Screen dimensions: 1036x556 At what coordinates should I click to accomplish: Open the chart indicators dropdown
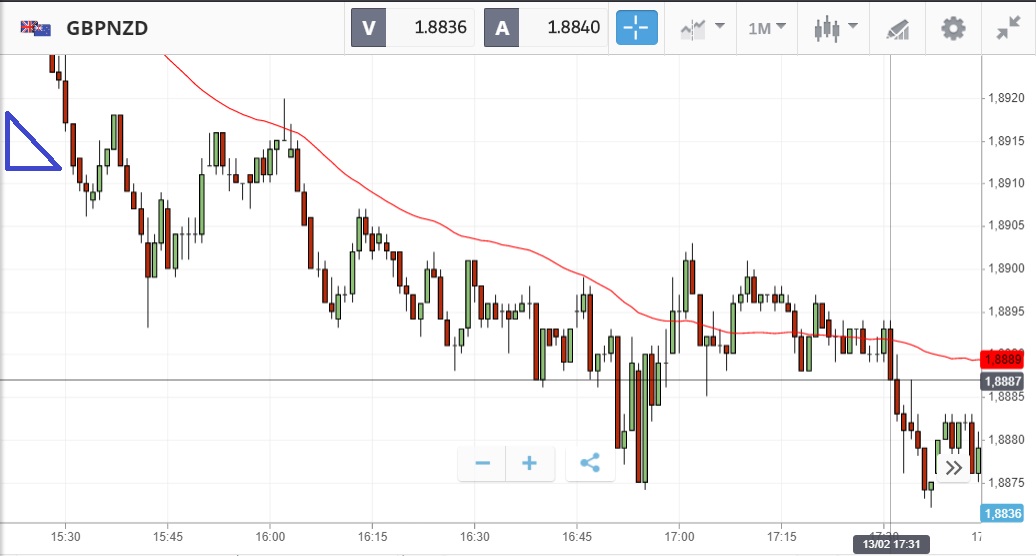702,27
